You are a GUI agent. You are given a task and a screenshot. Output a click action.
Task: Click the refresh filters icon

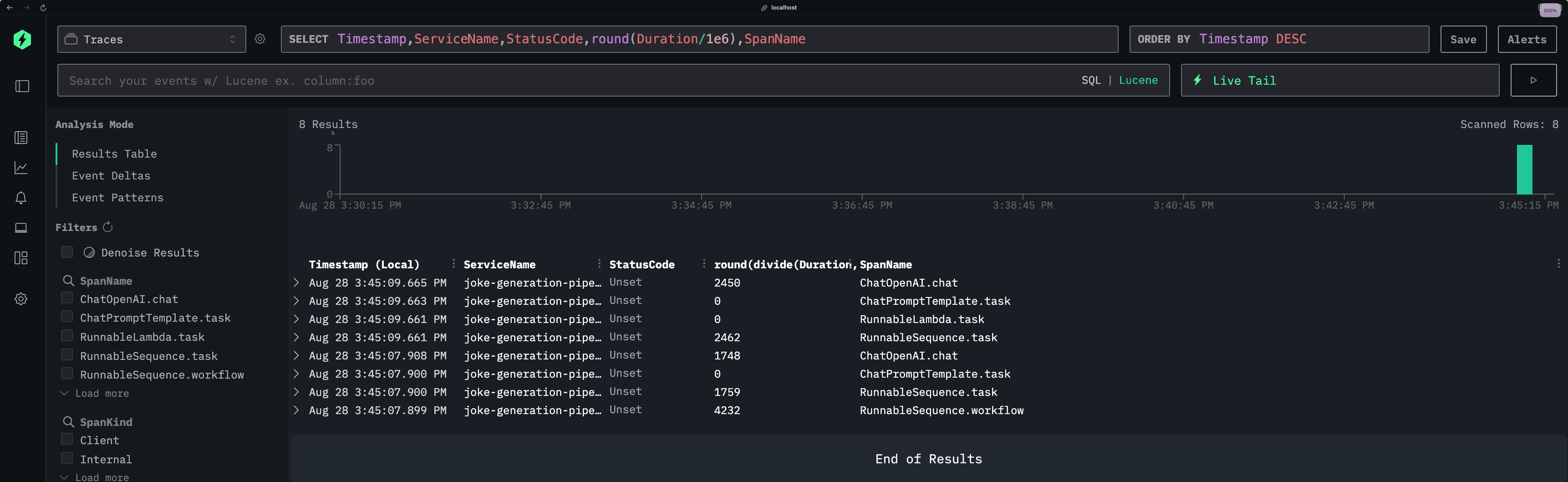click(x=108, y=227)
